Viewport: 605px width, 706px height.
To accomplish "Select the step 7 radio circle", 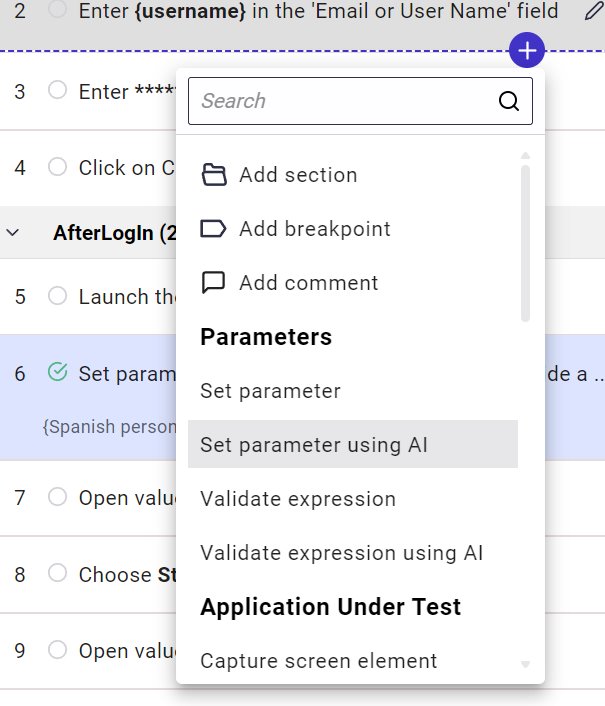I will click(x=58, y=496).
